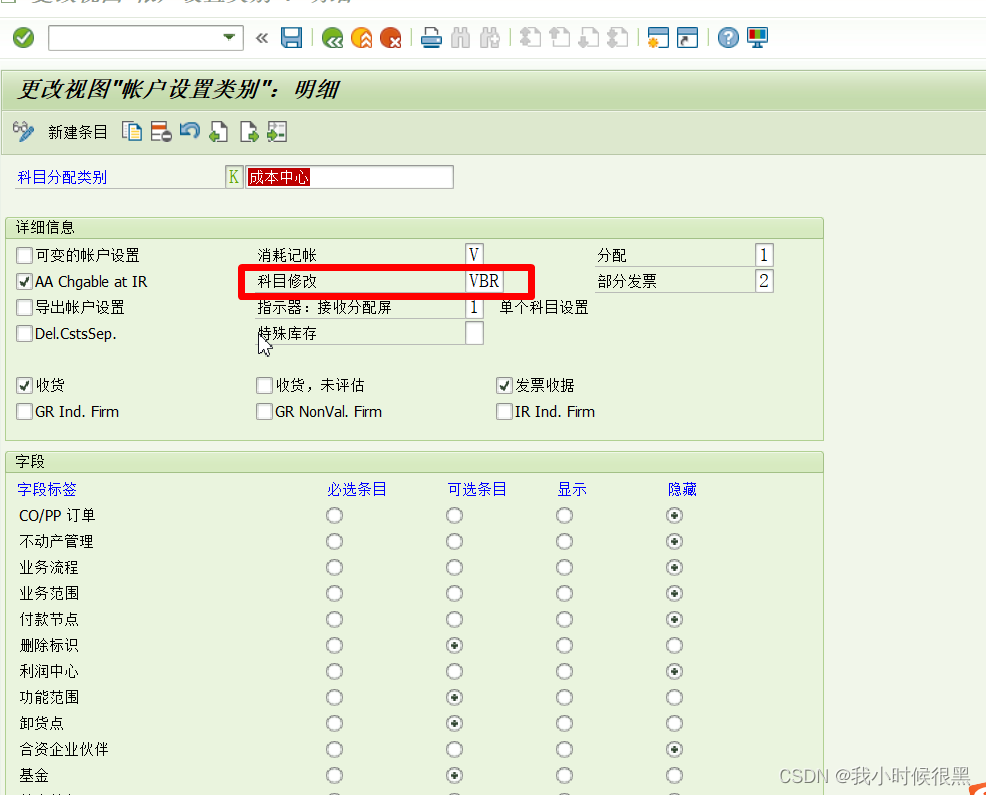
Task: Select 显示 radio button for CO/PP 订单
Action: (x=564, y=515)
